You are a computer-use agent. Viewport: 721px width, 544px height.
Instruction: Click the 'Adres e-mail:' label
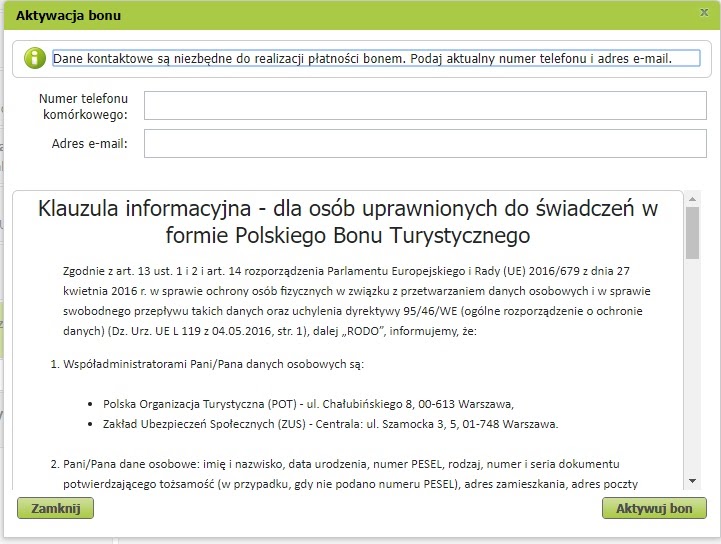coord(90,143)
